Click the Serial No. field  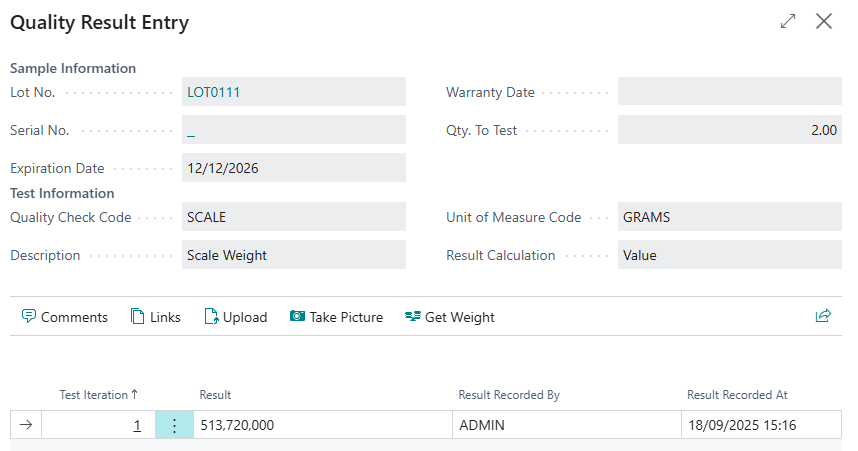point(293,130)
